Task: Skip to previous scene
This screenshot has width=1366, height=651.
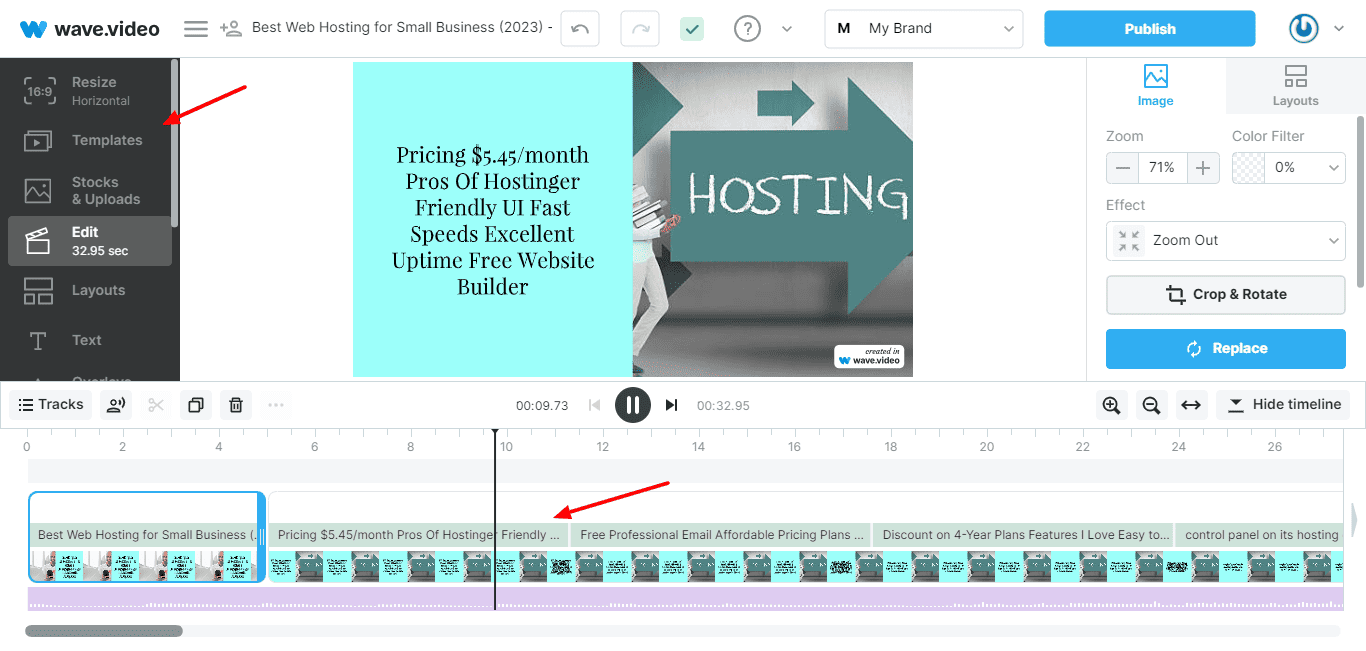Action: coord(594,405)
